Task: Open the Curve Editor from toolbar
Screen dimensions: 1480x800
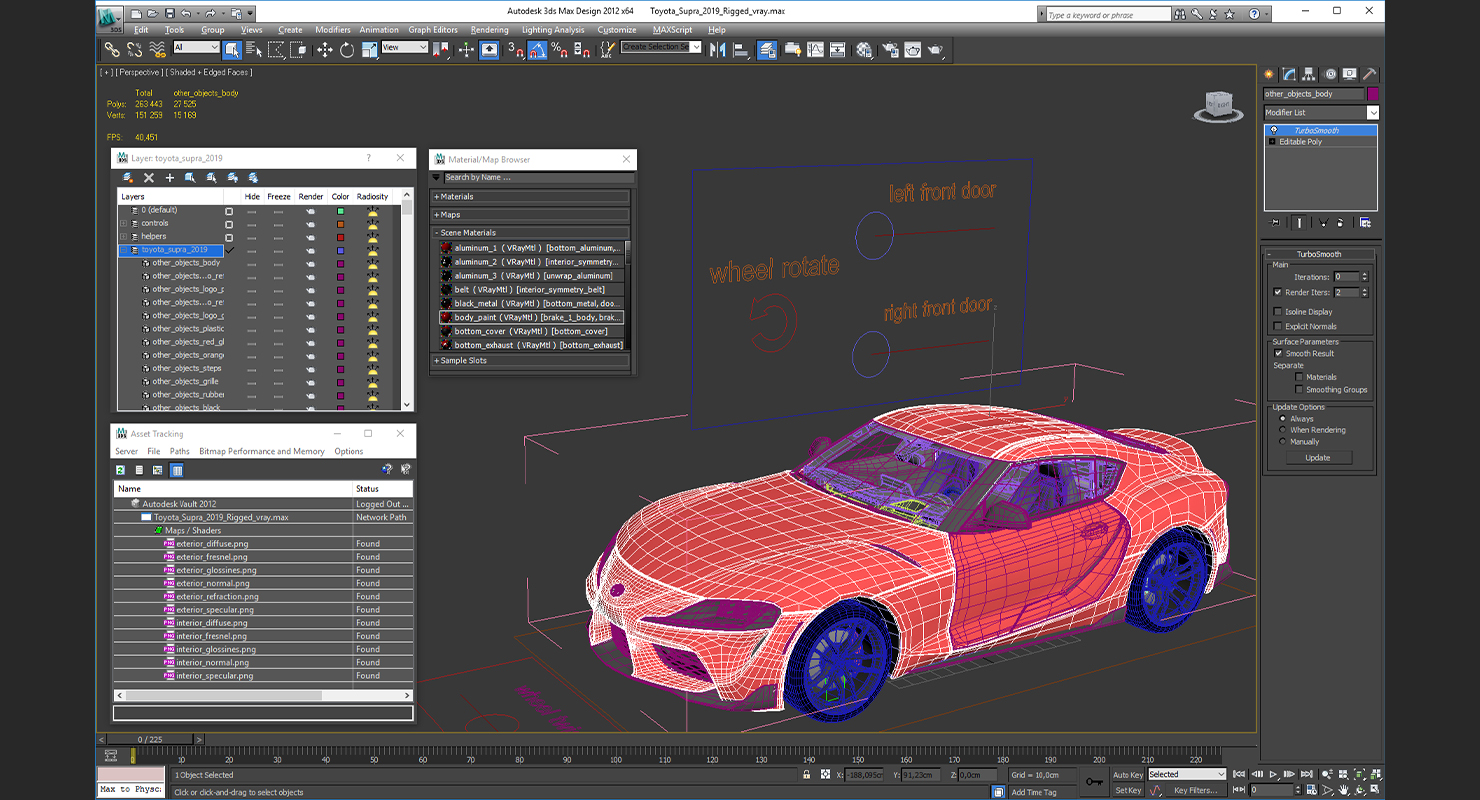Action: (815, 49)
